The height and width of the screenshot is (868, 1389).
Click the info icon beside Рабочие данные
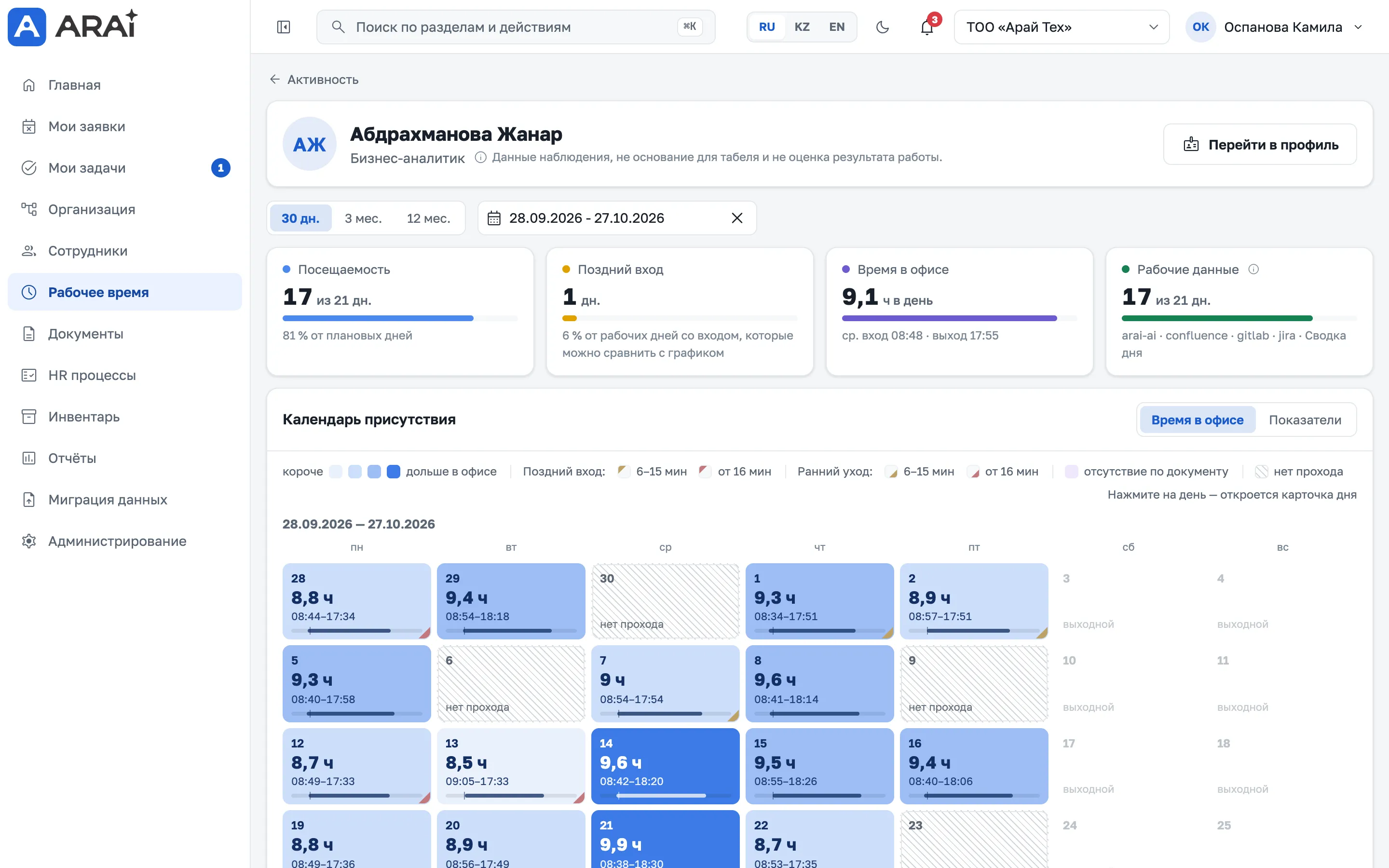coord(1254,269)
